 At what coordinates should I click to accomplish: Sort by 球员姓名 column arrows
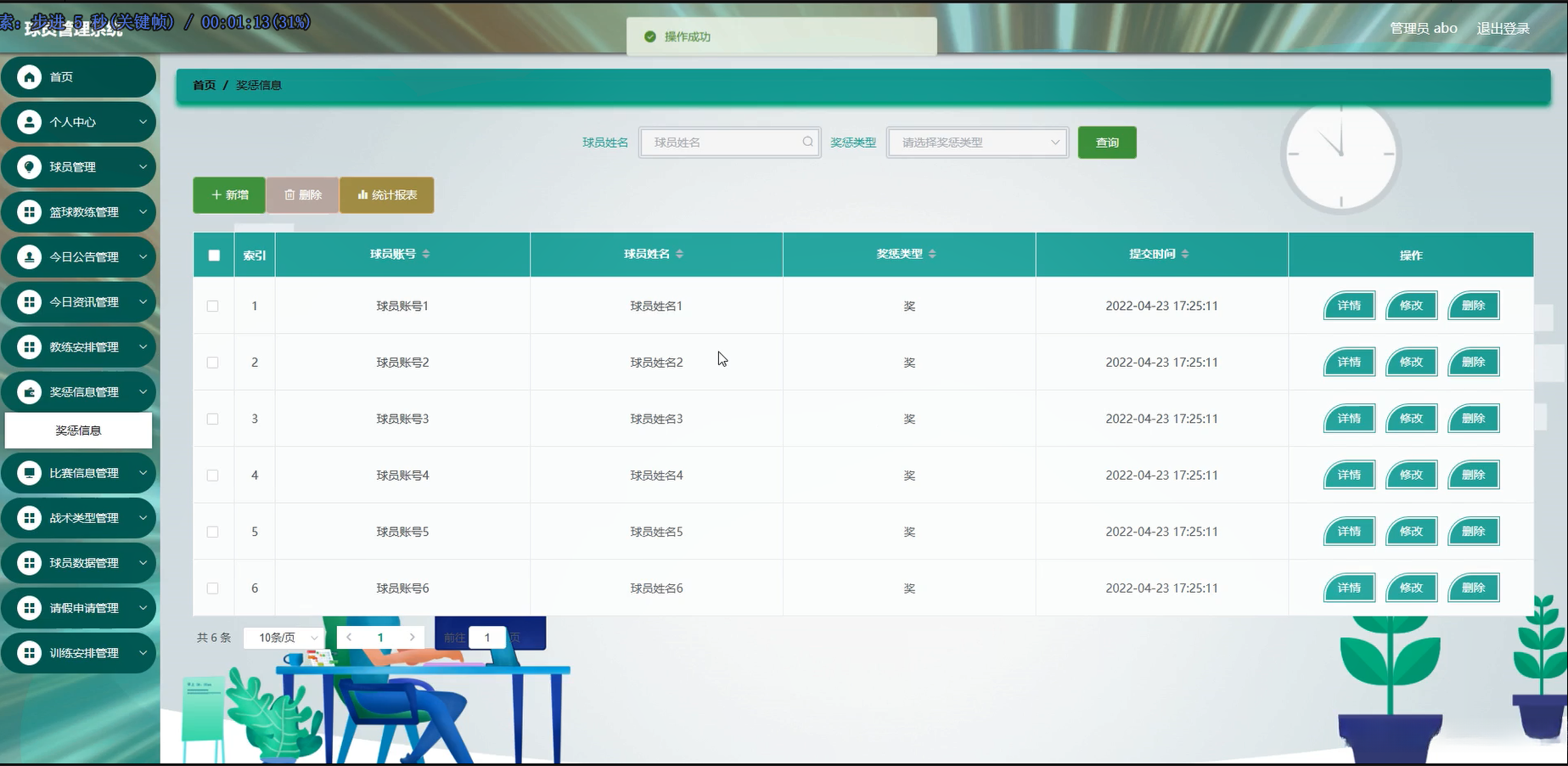pos(680,254)
